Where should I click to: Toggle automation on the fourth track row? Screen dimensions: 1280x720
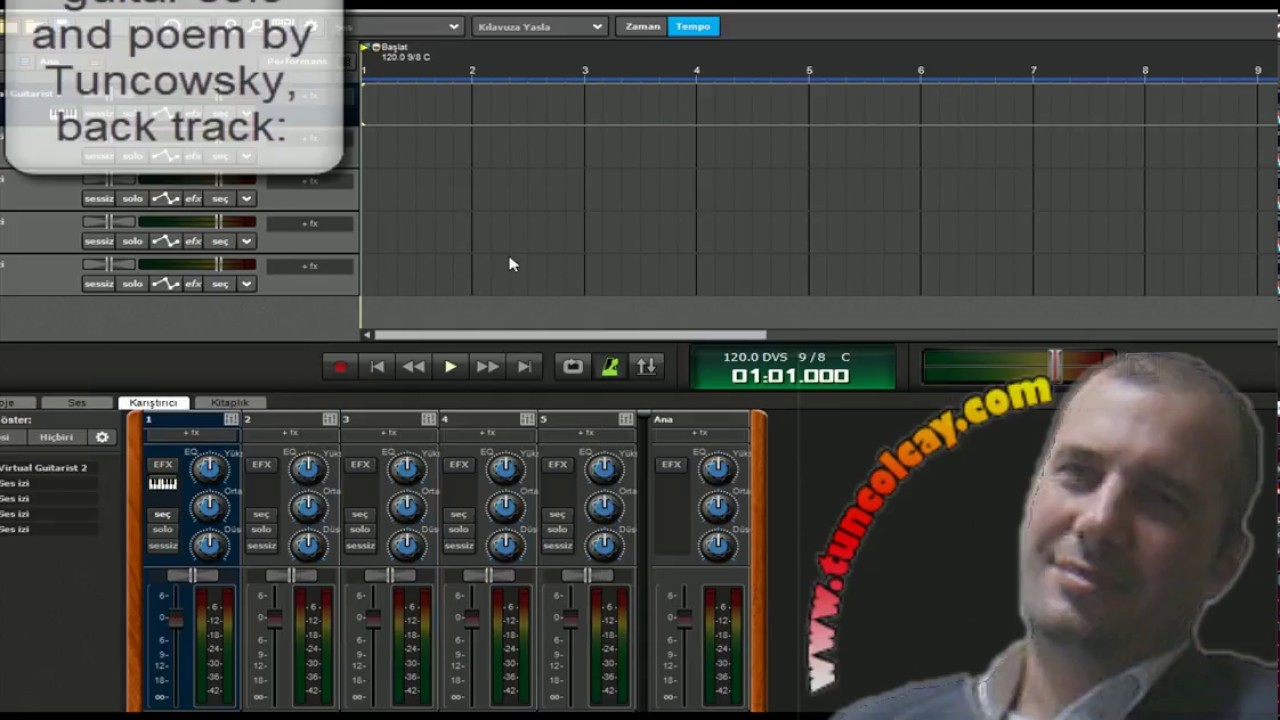165,241
